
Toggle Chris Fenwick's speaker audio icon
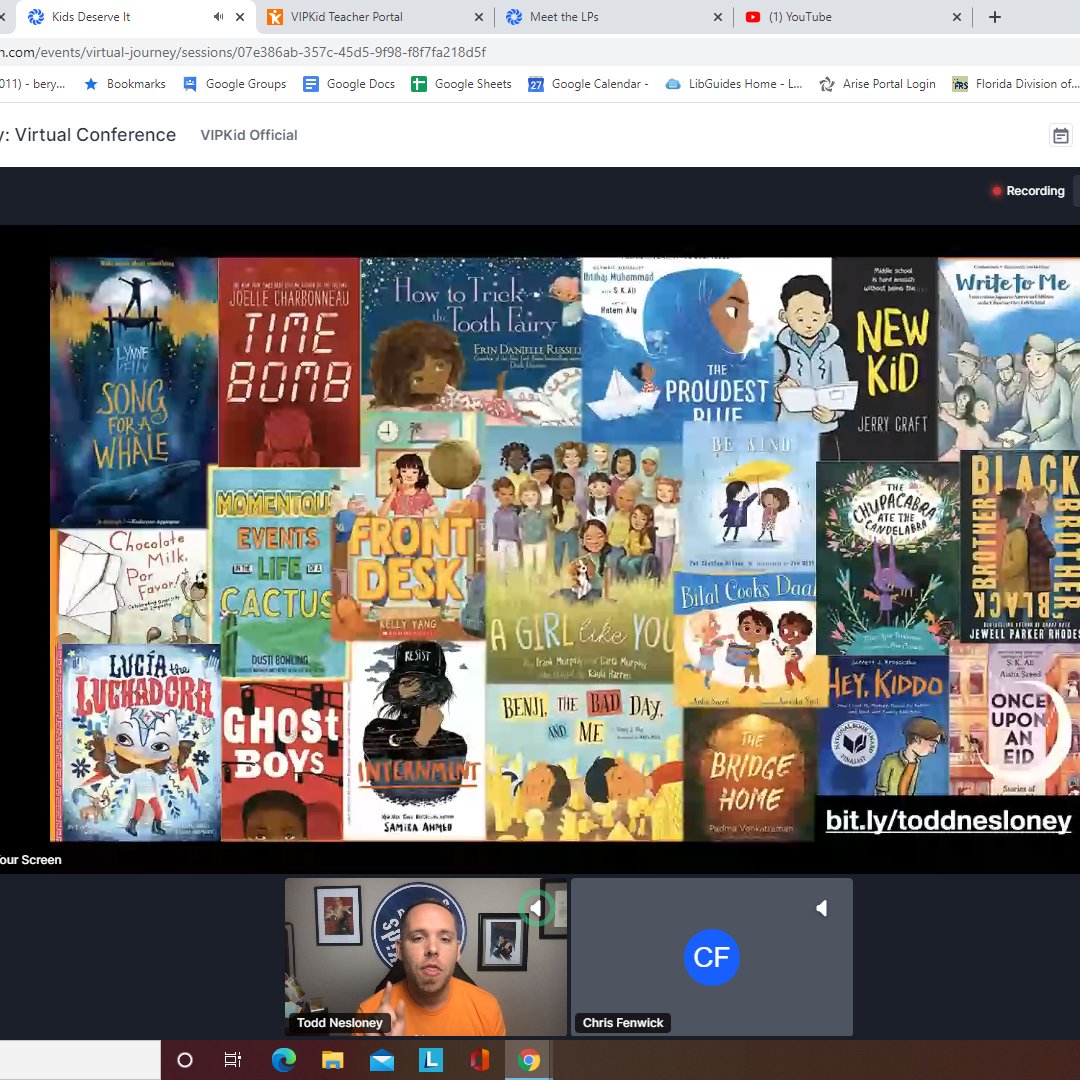pos(821,908)
